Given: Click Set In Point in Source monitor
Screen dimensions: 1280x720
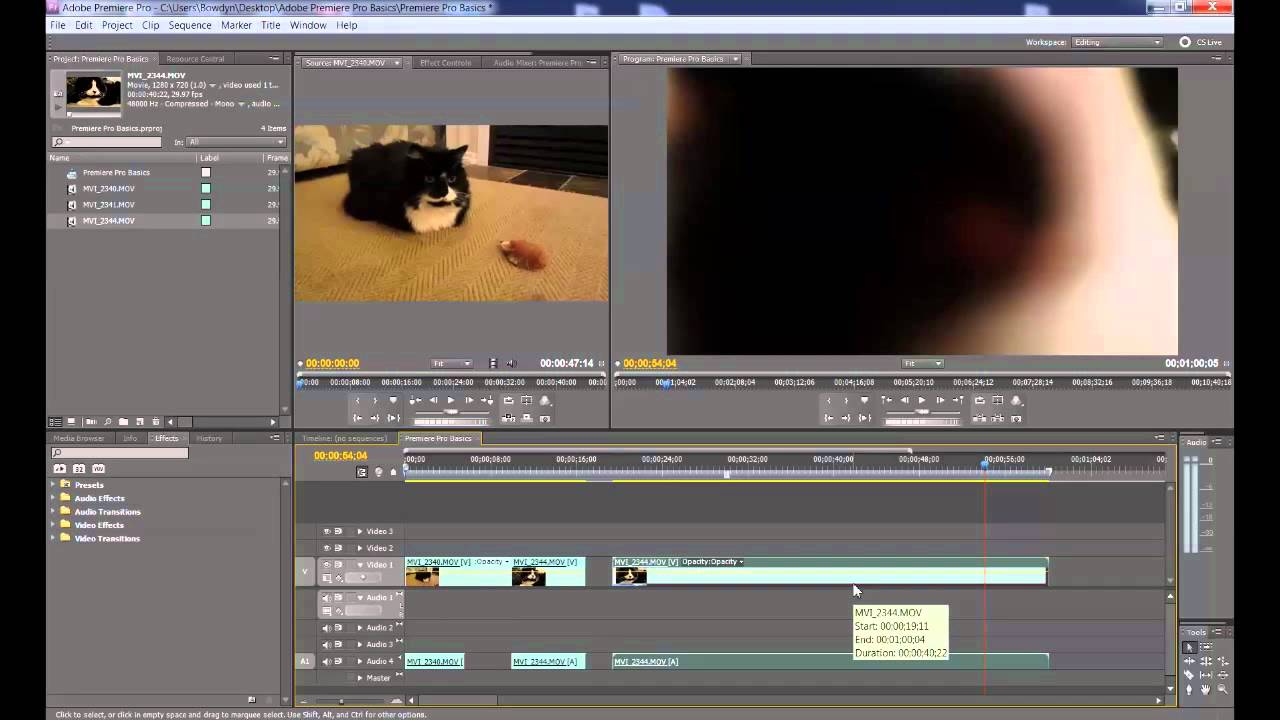Looking at the screenshot, I should click(x=357, y=400).
